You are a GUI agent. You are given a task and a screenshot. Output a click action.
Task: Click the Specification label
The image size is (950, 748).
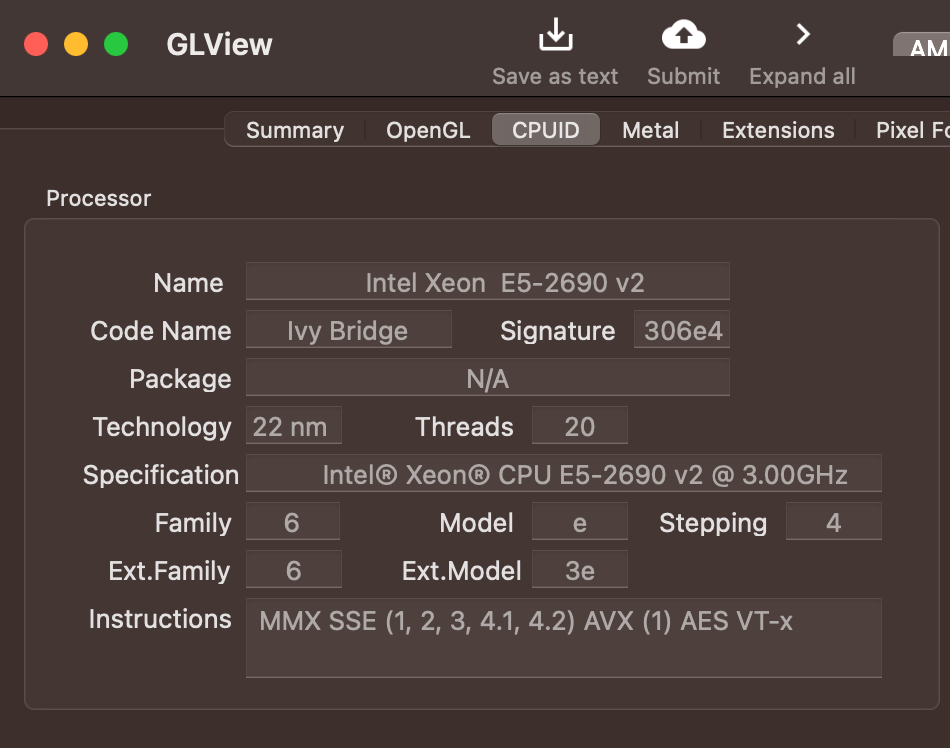[x=161, y=475]
